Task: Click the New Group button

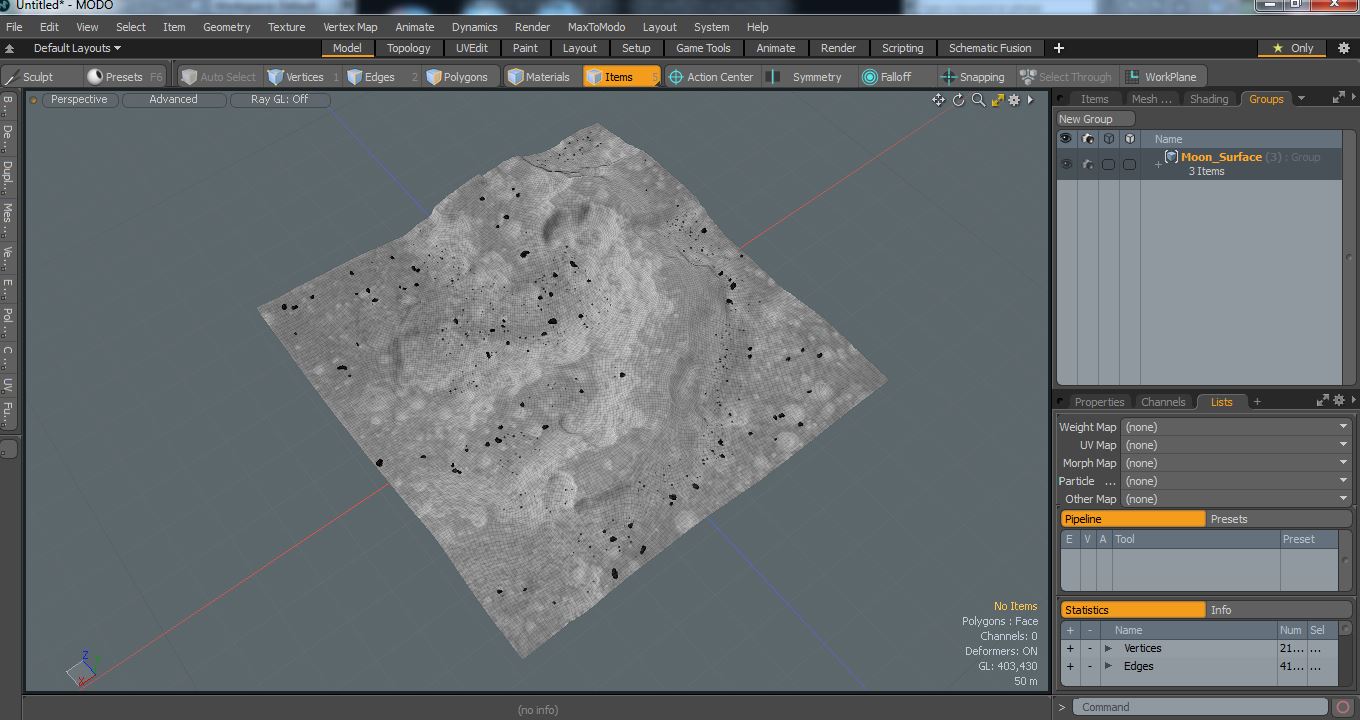Action: tap(1086, 119)
